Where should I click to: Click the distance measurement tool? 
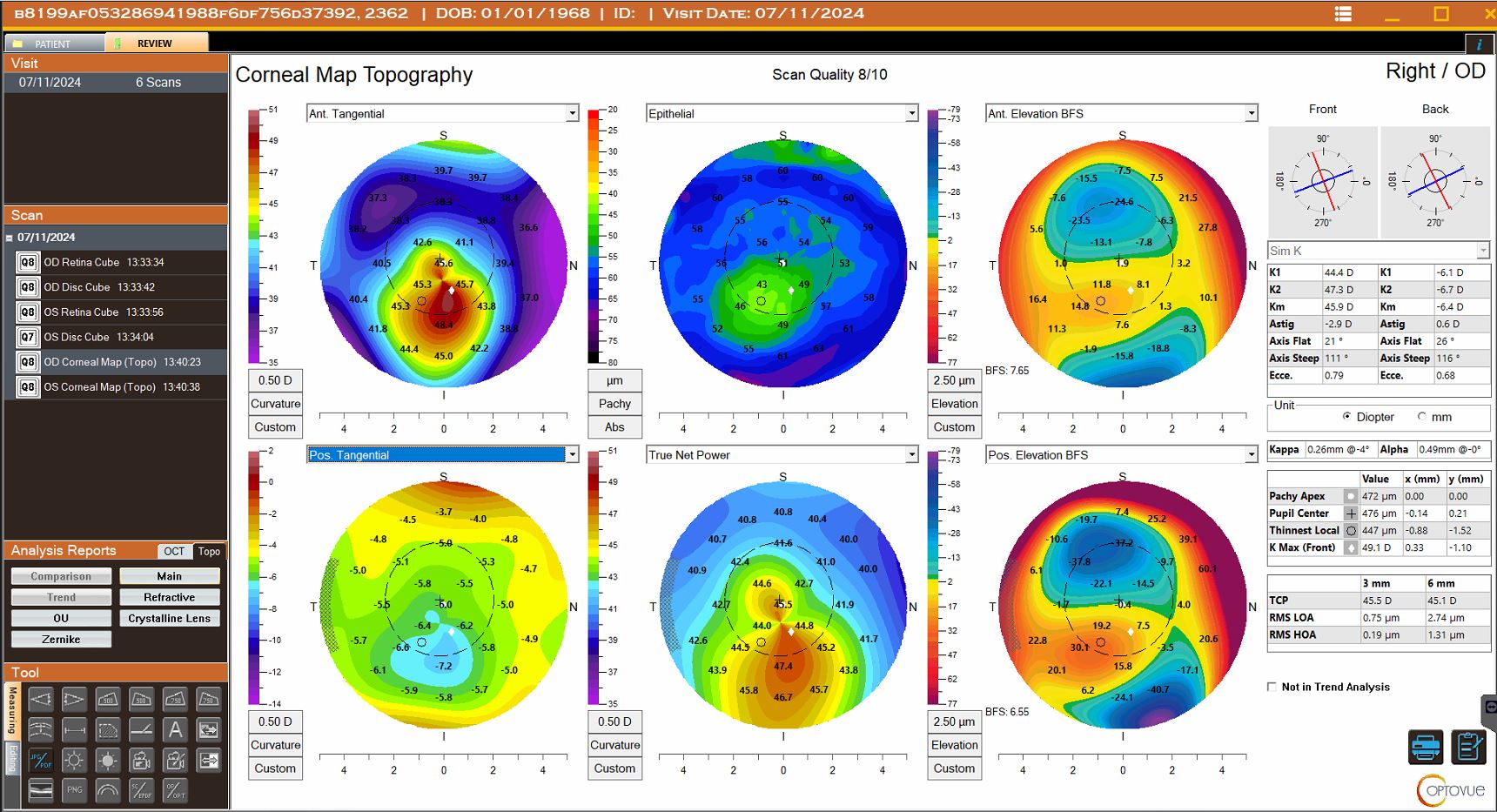point(73,729)
